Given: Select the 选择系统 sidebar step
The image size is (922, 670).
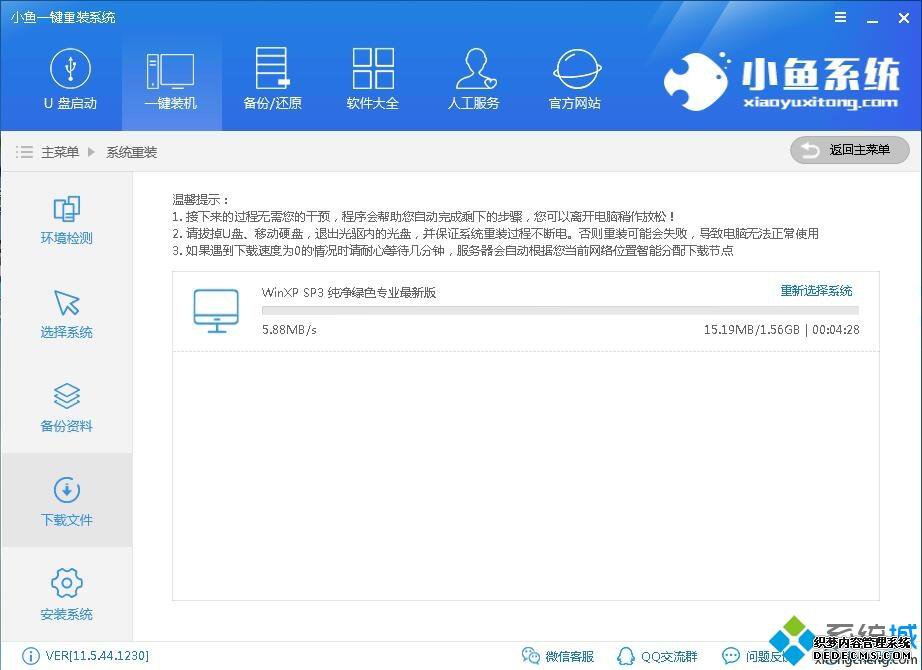Looking at the screenshot, I should click(x=67, y=314).
